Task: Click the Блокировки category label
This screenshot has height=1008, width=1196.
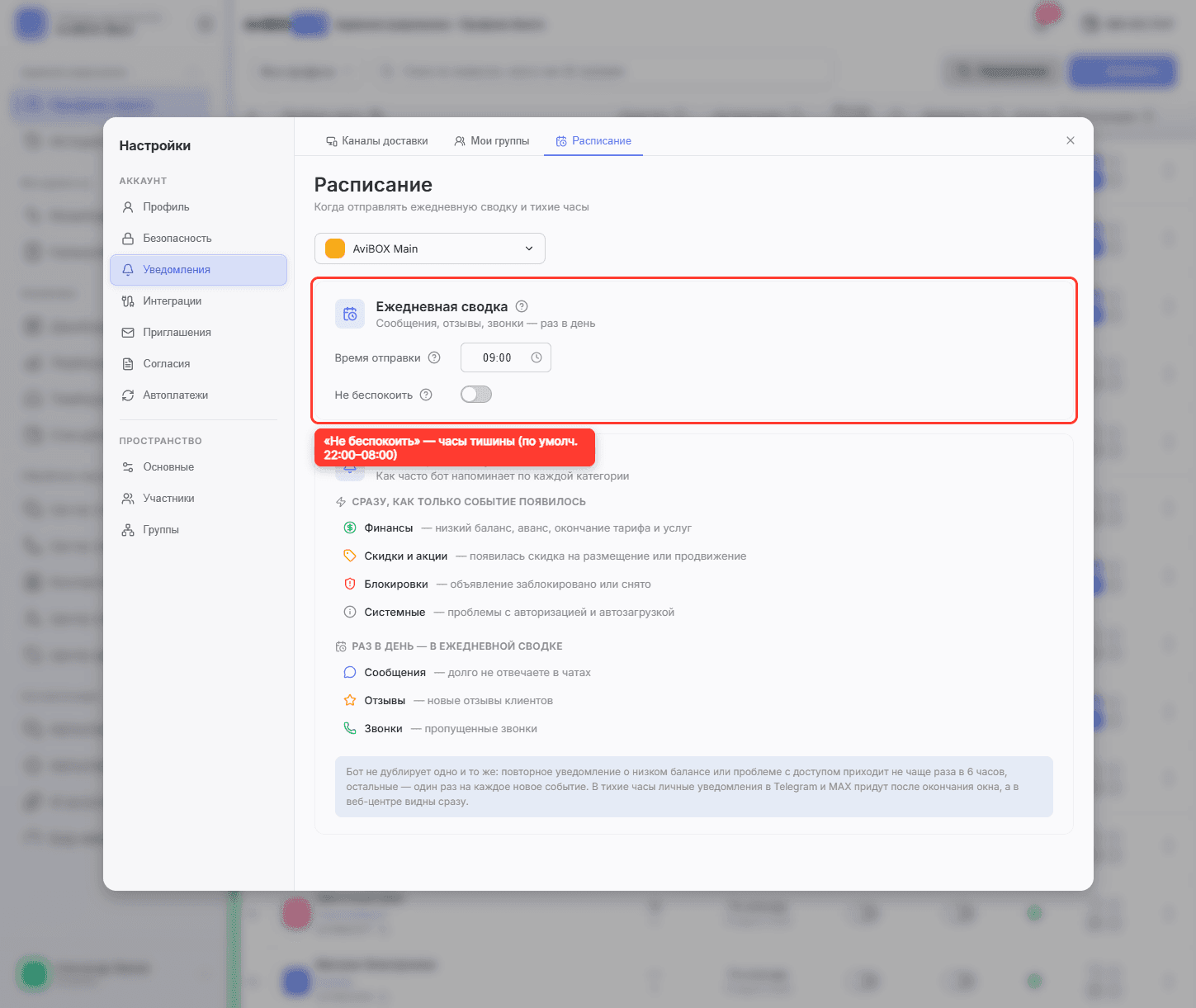Action: [396, 584]
